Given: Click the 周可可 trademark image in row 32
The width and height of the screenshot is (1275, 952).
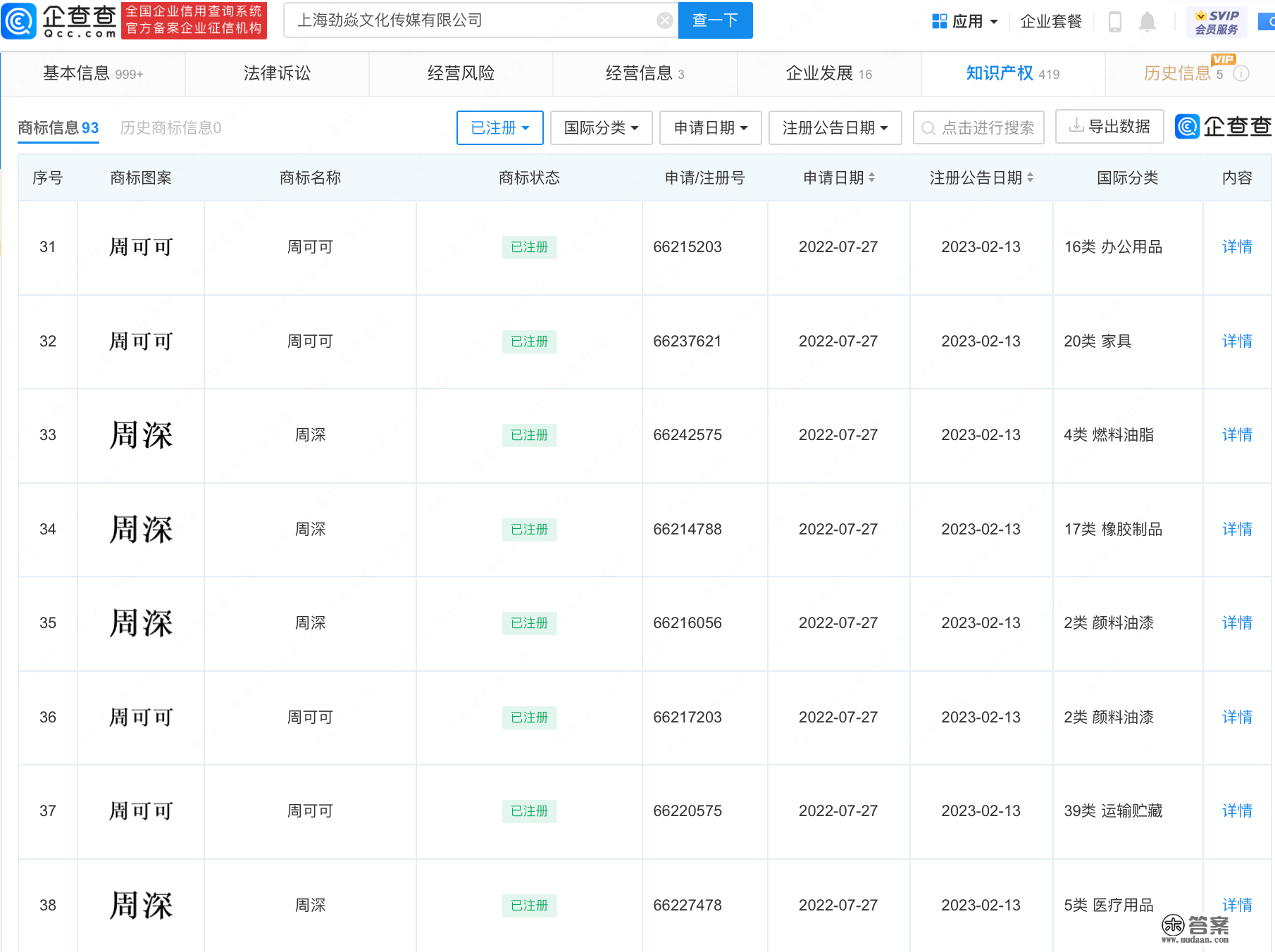Looking at the screenshot, I should click(x=141, y=342).
